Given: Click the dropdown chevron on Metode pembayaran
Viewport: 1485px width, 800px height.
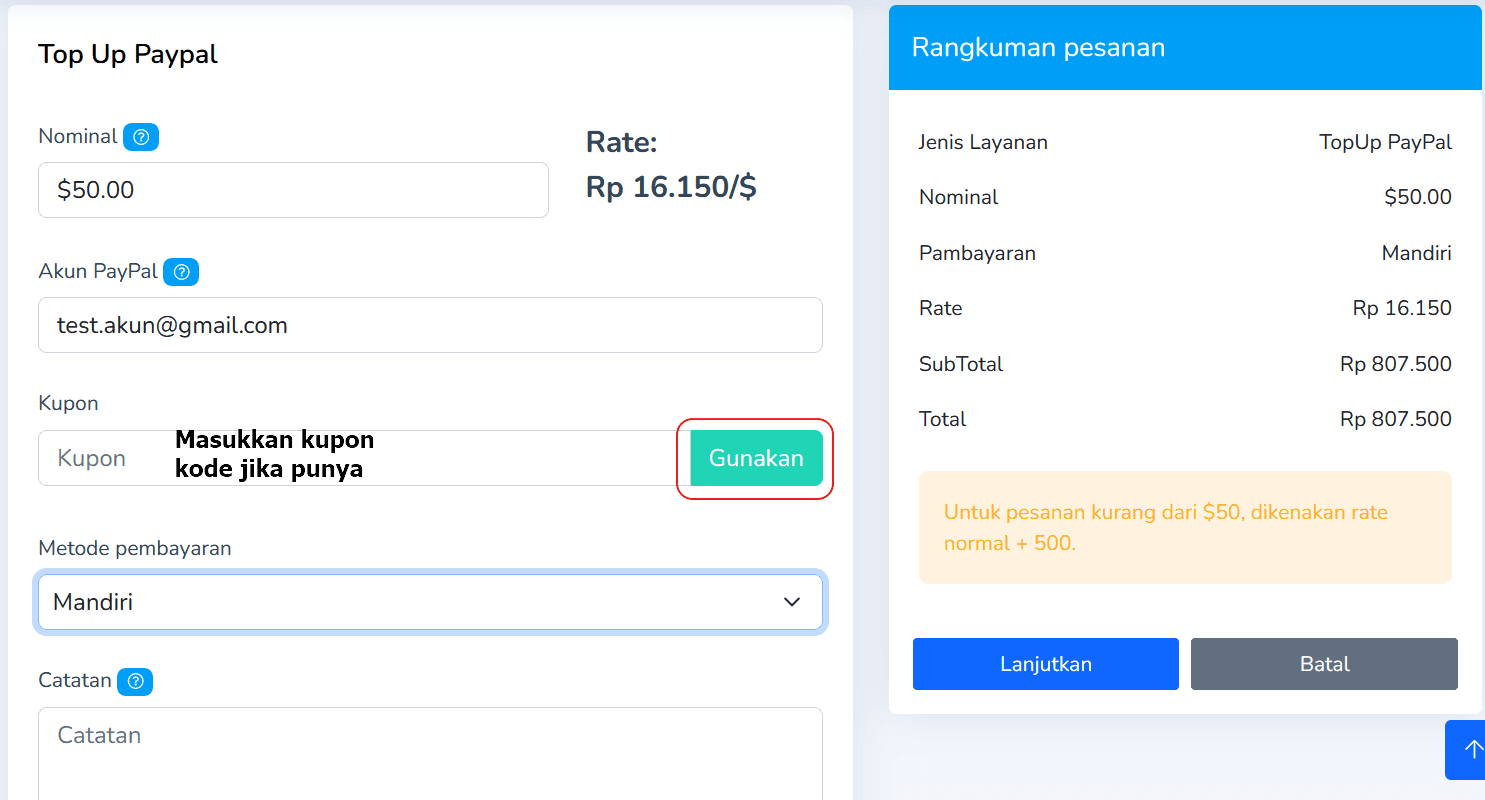Looking at the screenshot, I should pos(791,602).
